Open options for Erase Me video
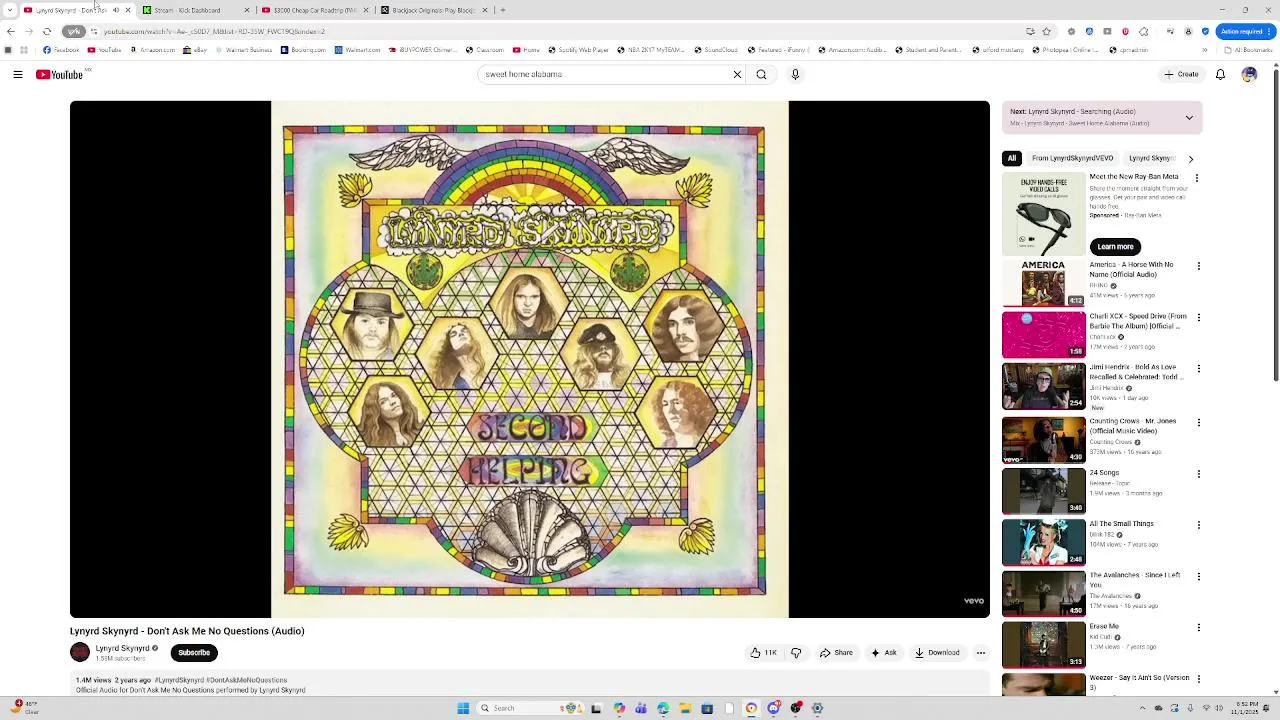 (1198, 628)
